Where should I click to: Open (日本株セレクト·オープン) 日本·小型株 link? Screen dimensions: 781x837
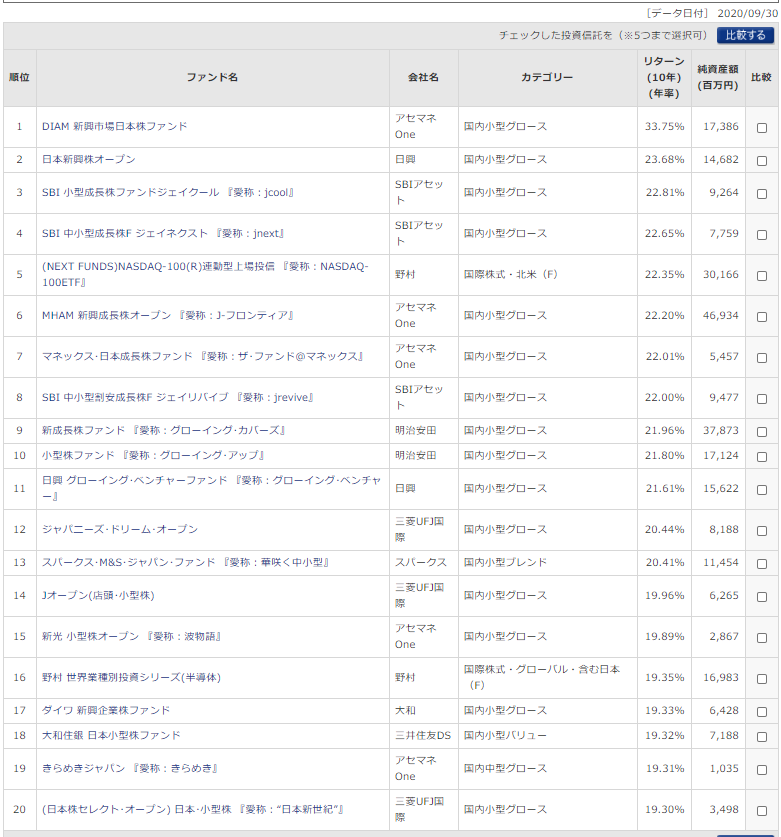(x=193, y=810)
